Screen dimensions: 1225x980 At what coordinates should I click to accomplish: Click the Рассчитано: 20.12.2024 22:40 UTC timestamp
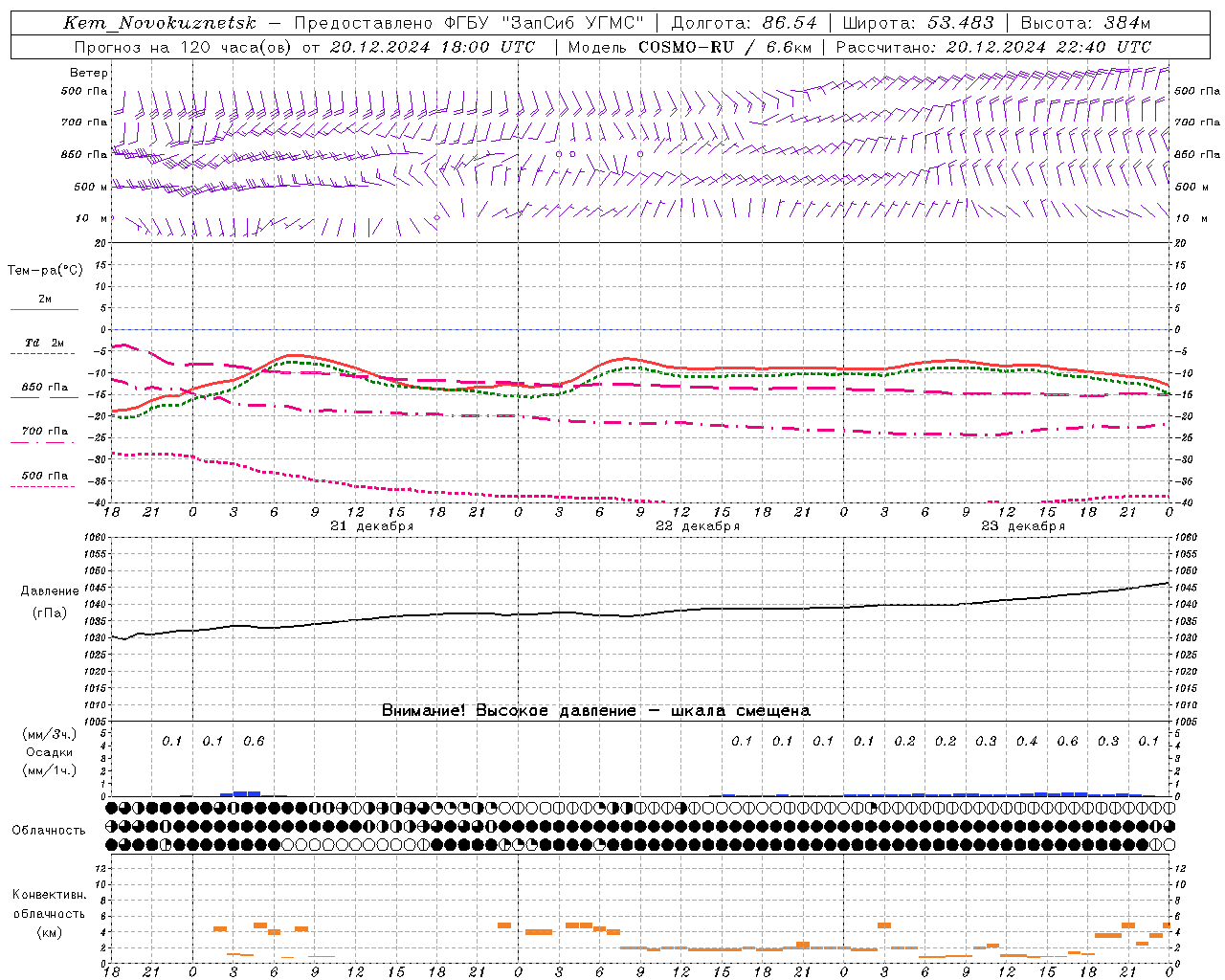coord(993,47)
